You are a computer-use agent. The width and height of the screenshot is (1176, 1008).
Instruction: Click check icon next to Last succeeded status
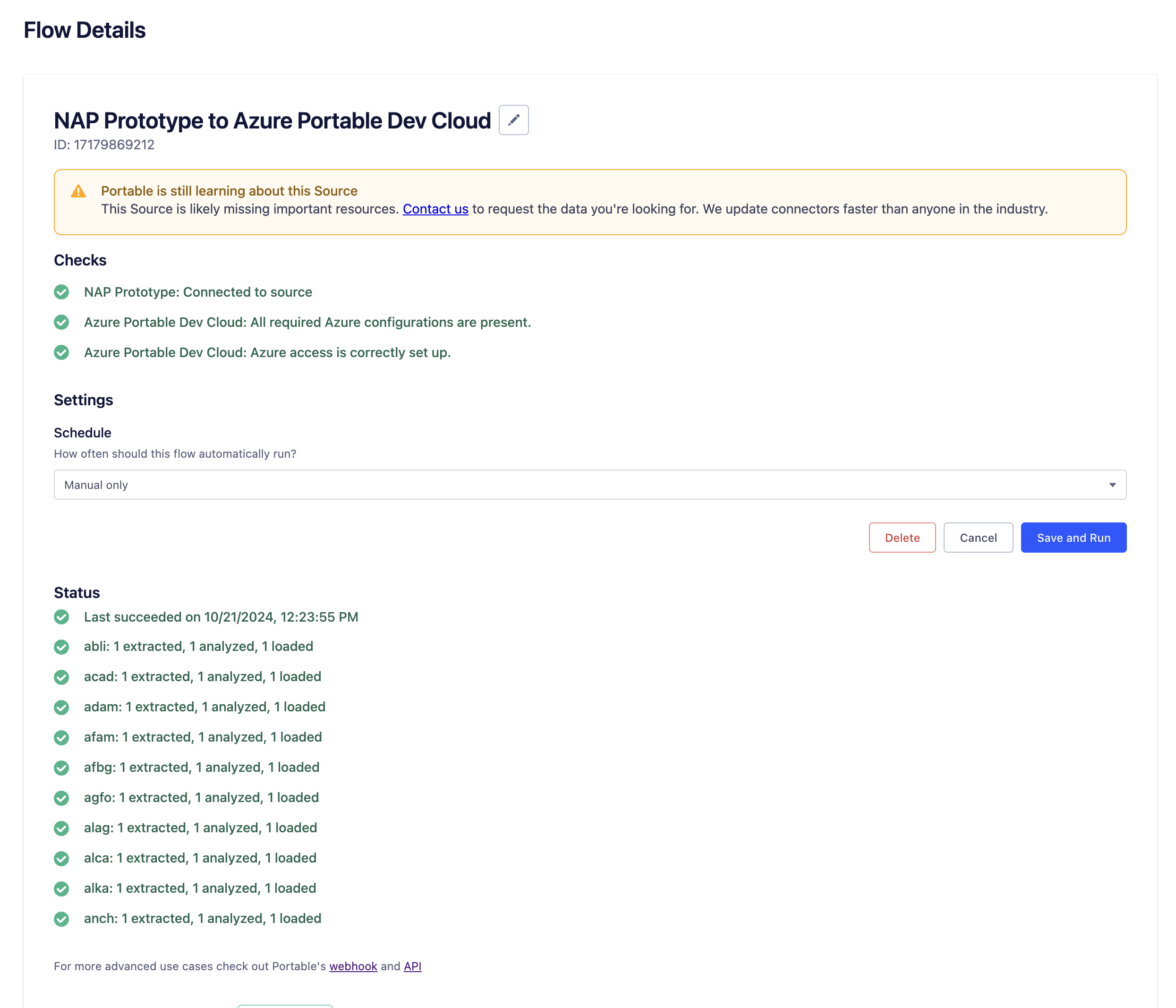(61, 617)
